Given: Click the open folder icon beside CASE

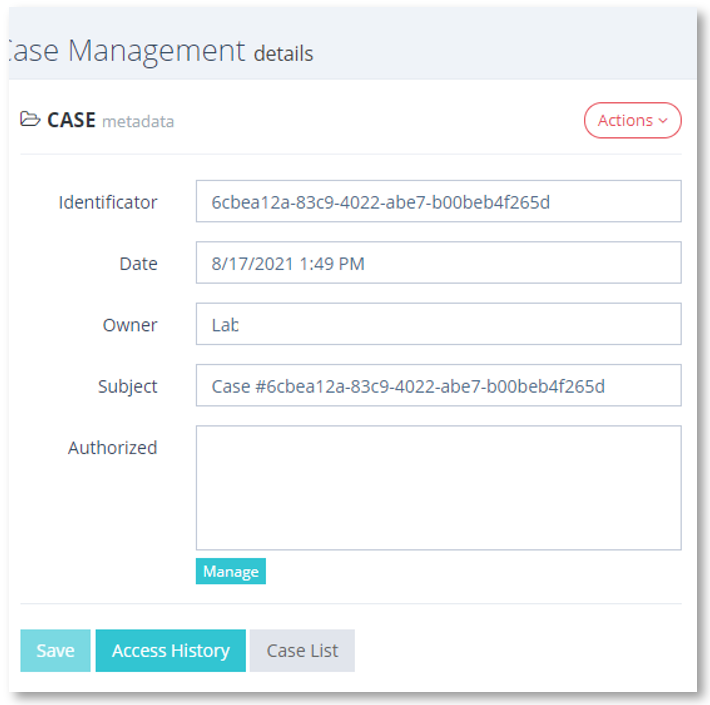Looking at the screenshot, I should (x=30, y=119).
